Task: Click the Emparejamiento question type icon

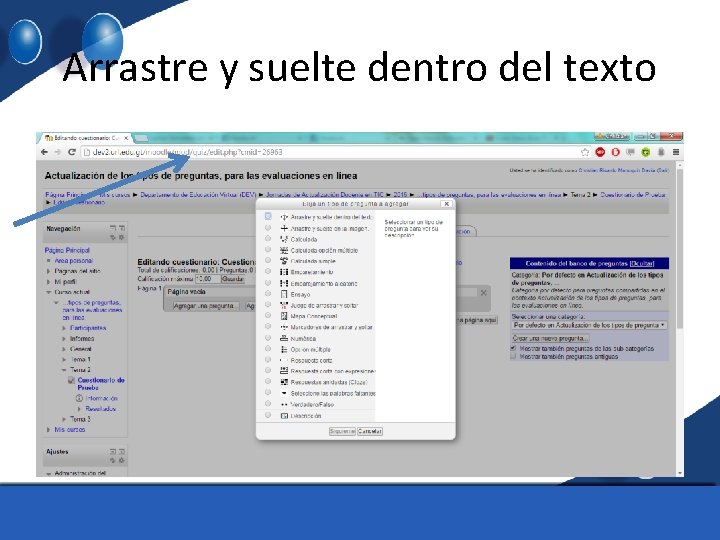Action: 284,272
